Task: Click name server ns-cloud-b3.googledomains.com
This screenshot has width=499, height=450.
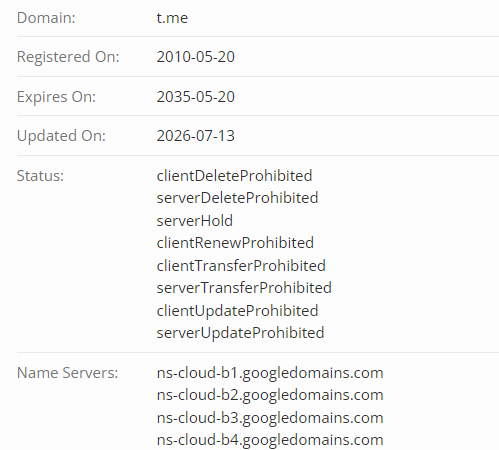Action: [270, 418]
